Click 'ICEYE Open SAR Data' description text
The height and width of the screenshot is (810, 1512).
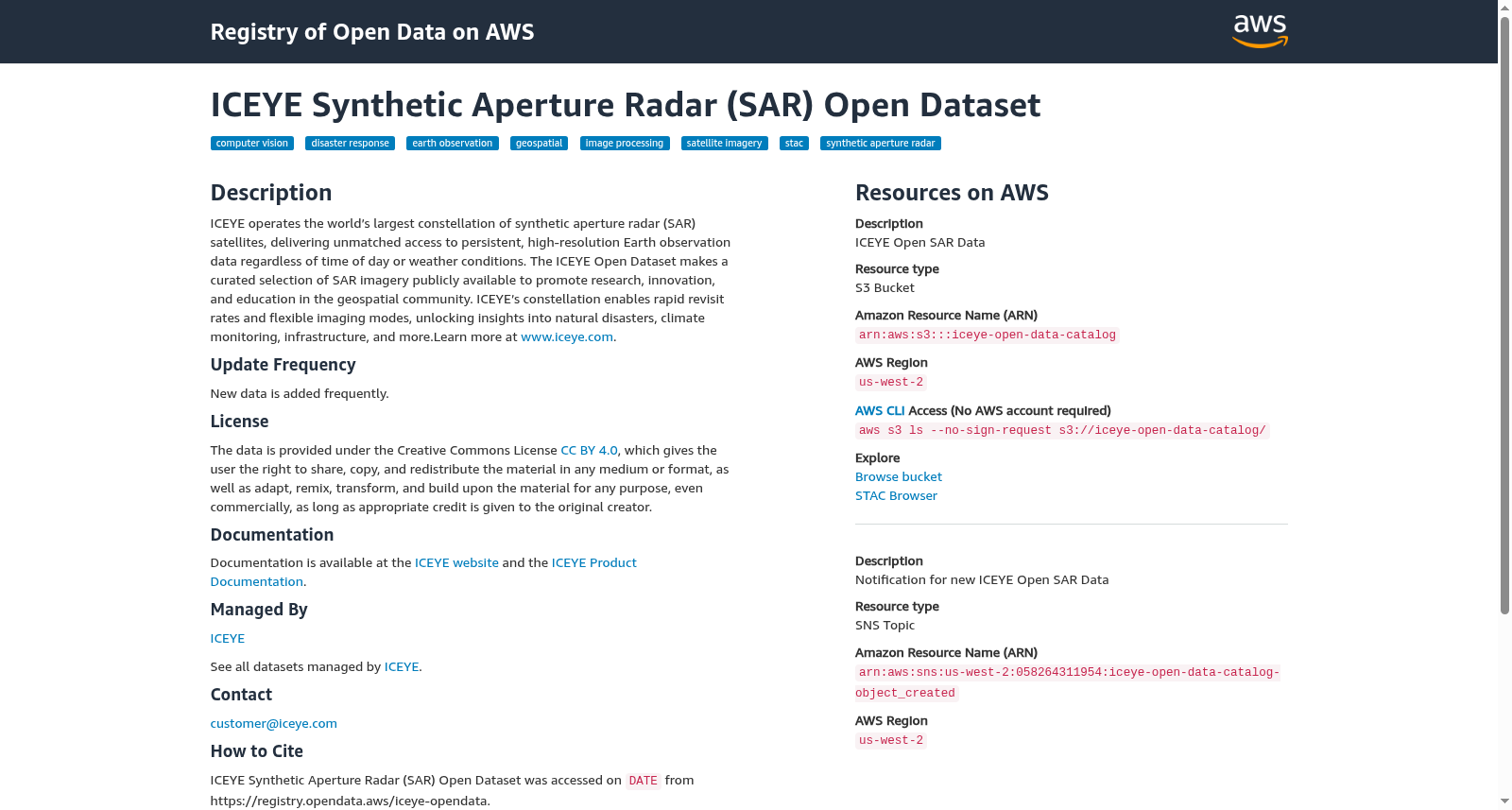[919, 243]
